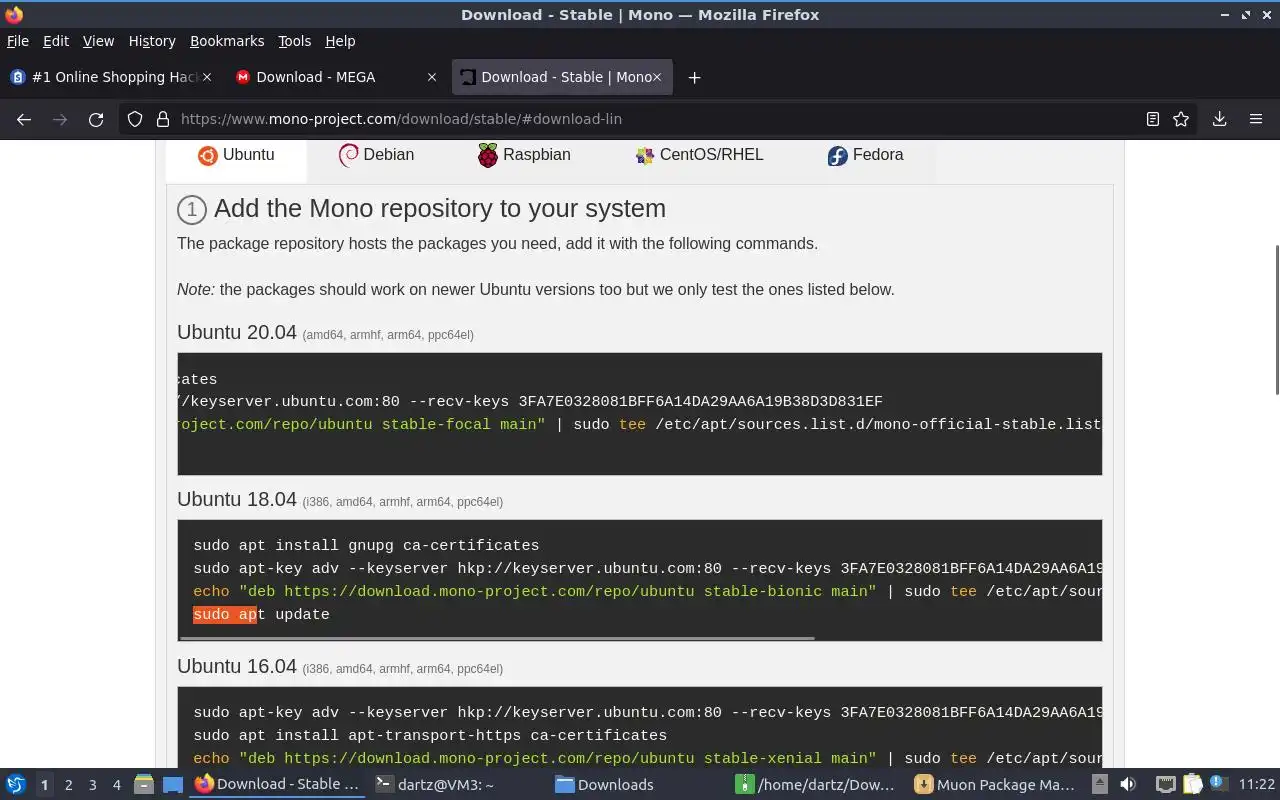1280x800 pixels.
Task: Click the removable media eject tray icon
Action: (1099, 785)
